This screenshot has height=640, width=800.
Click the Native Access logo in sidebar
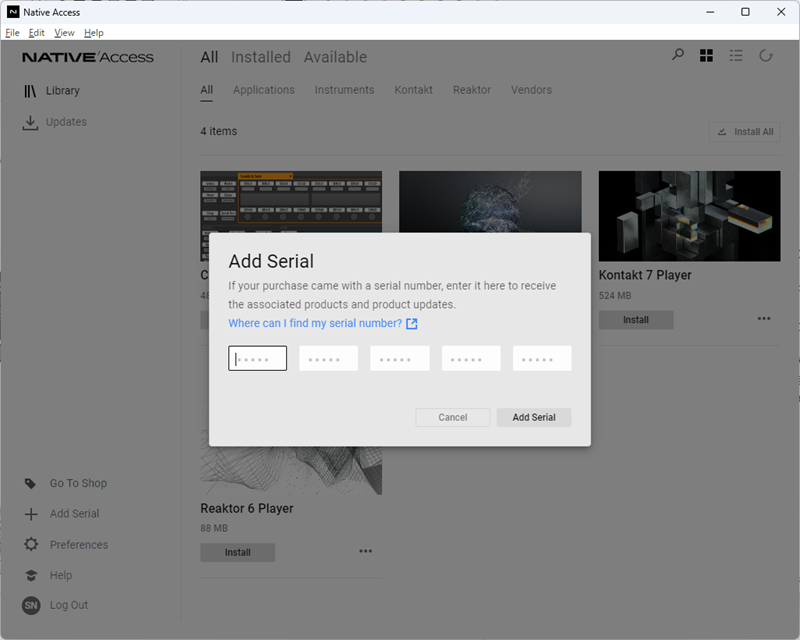coord(88,57)
